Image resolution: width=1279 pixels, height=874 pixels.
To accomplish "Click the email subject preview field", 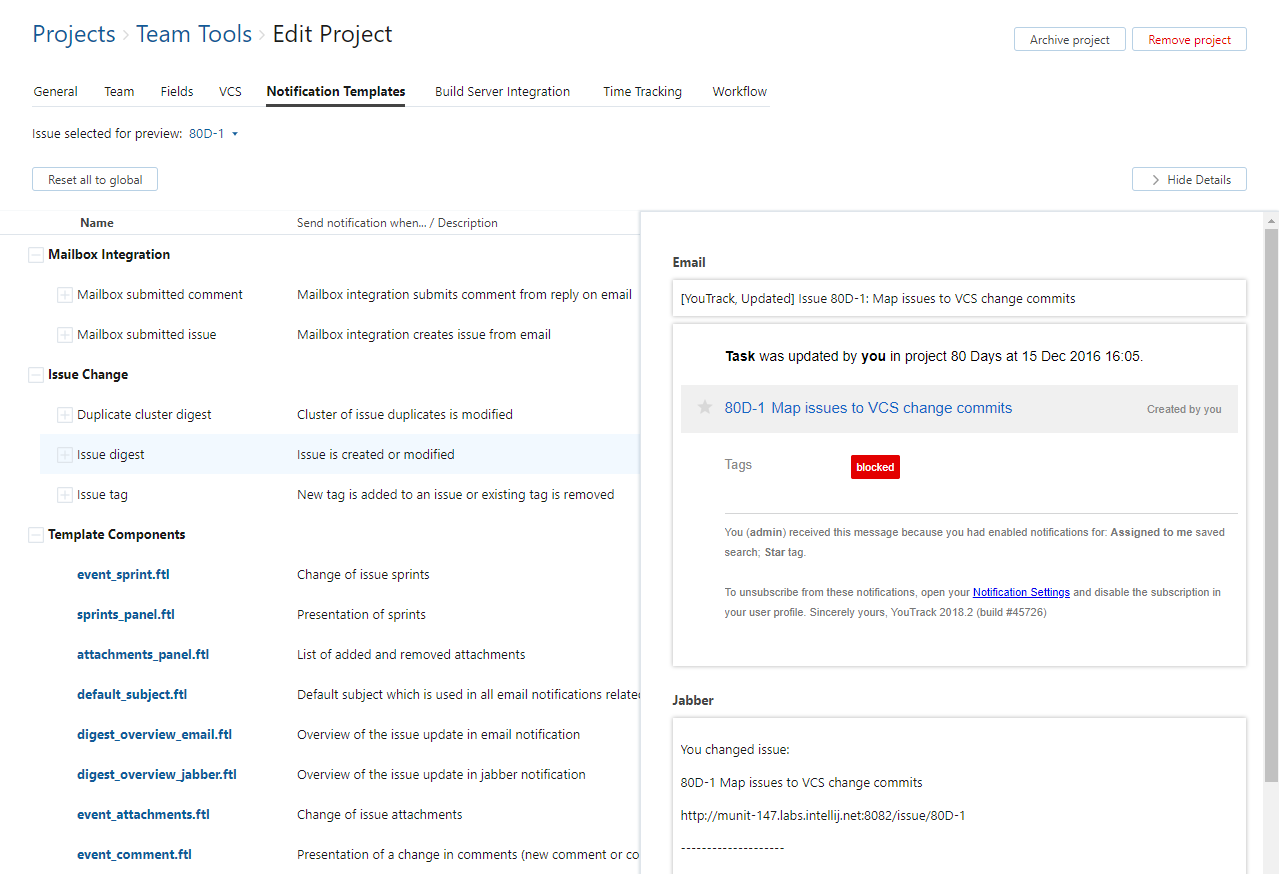I will coord(959,298).
